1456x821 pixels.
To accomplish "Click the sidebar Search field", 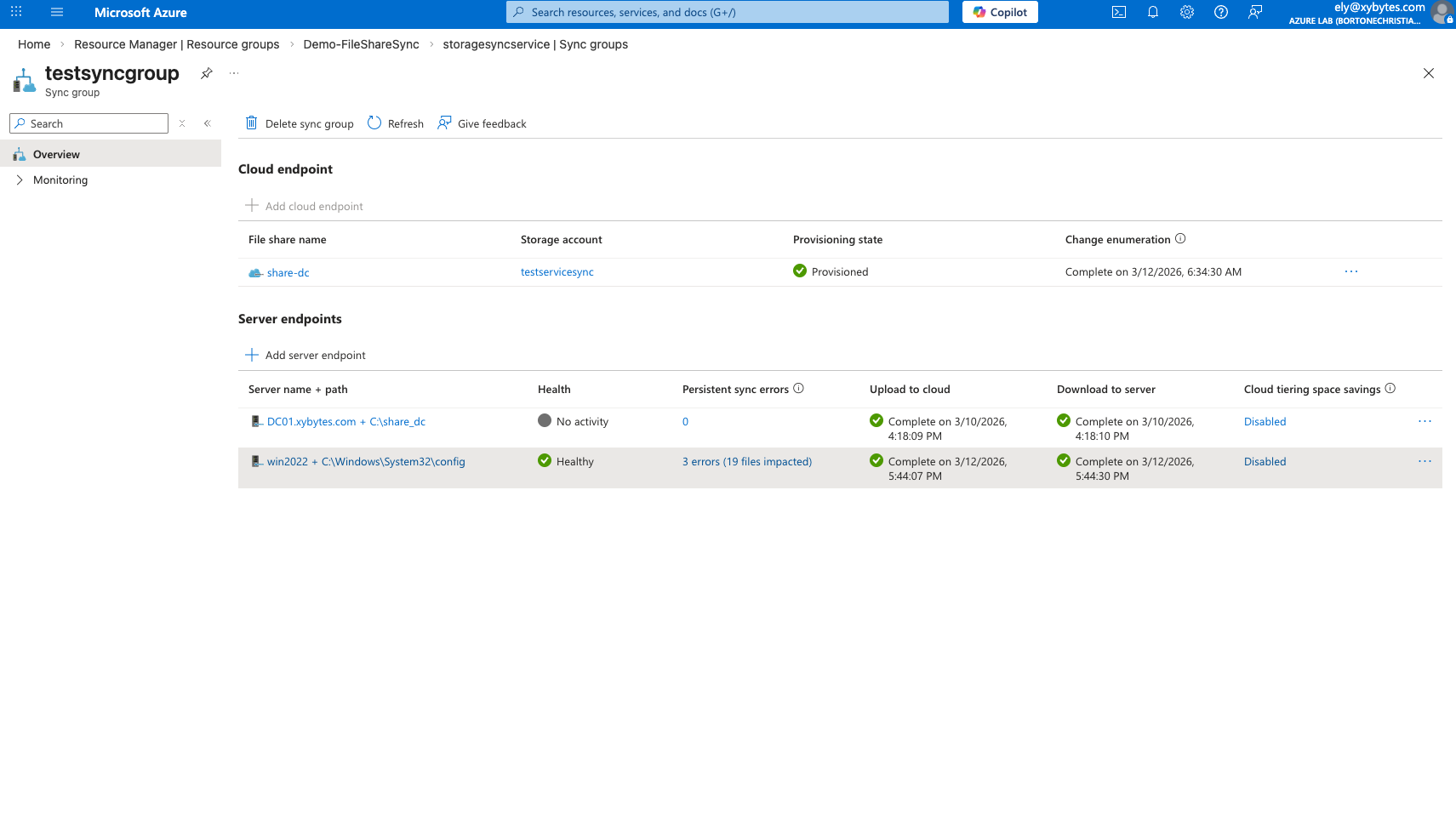I will click(89, 123).
